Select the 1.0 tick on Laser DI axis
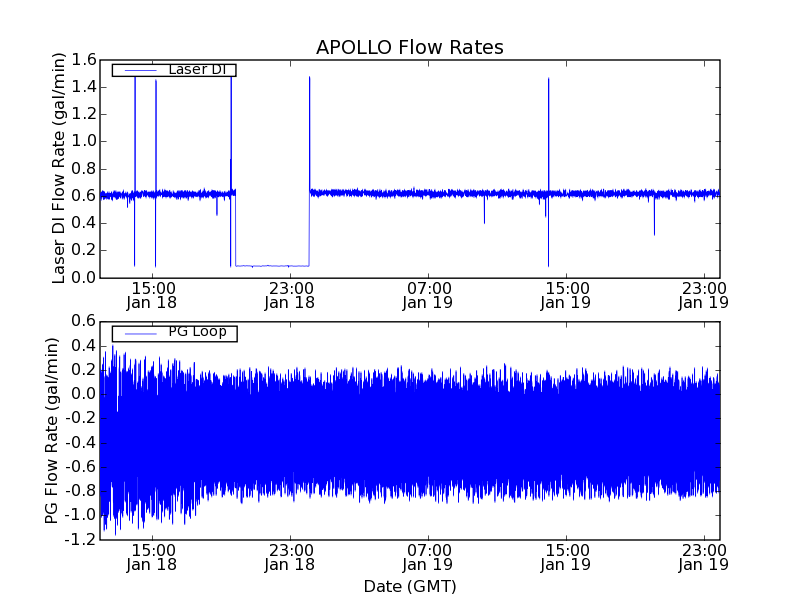The image size is (800, 600). [x=84, y=141]
